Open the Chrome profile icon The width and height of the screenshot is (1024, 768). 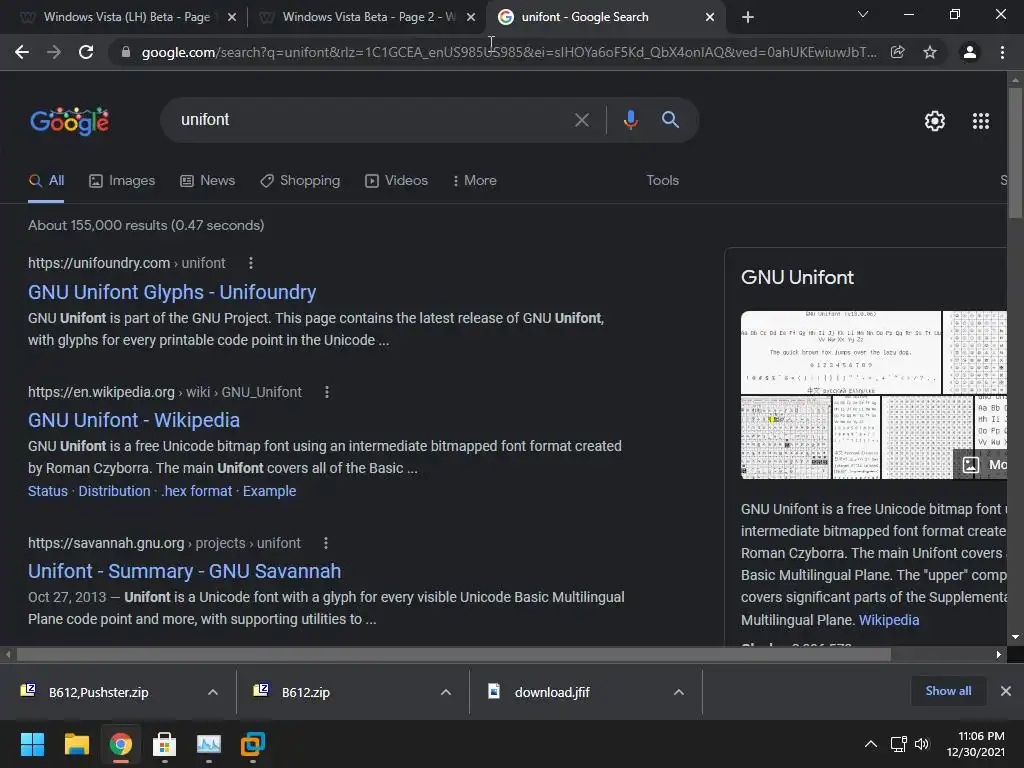tap(970, 52)
